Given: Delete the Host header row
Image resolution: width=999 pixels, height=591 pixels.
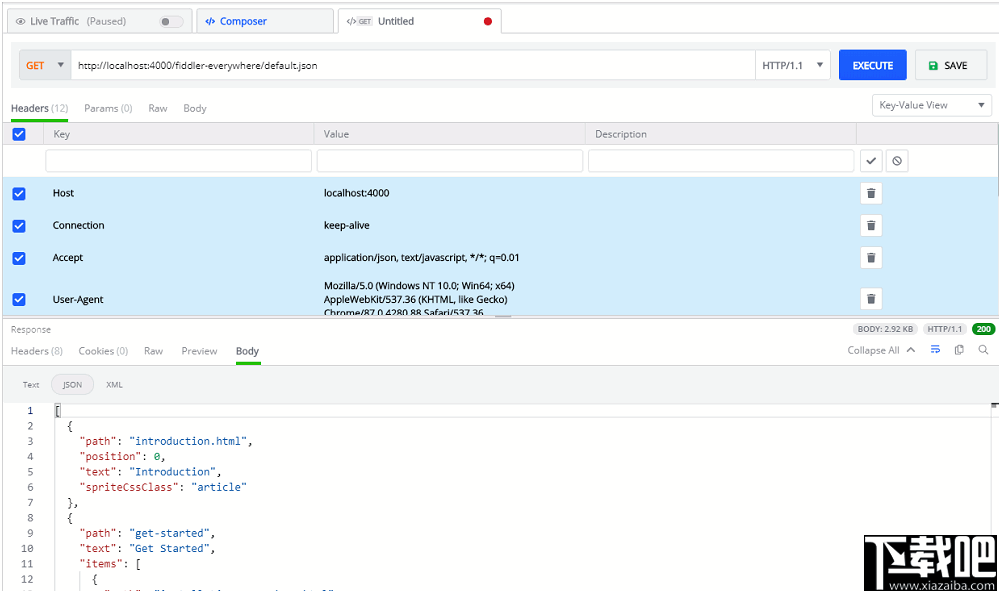Looking at the screenshot, I should click(x=871, y=193).
